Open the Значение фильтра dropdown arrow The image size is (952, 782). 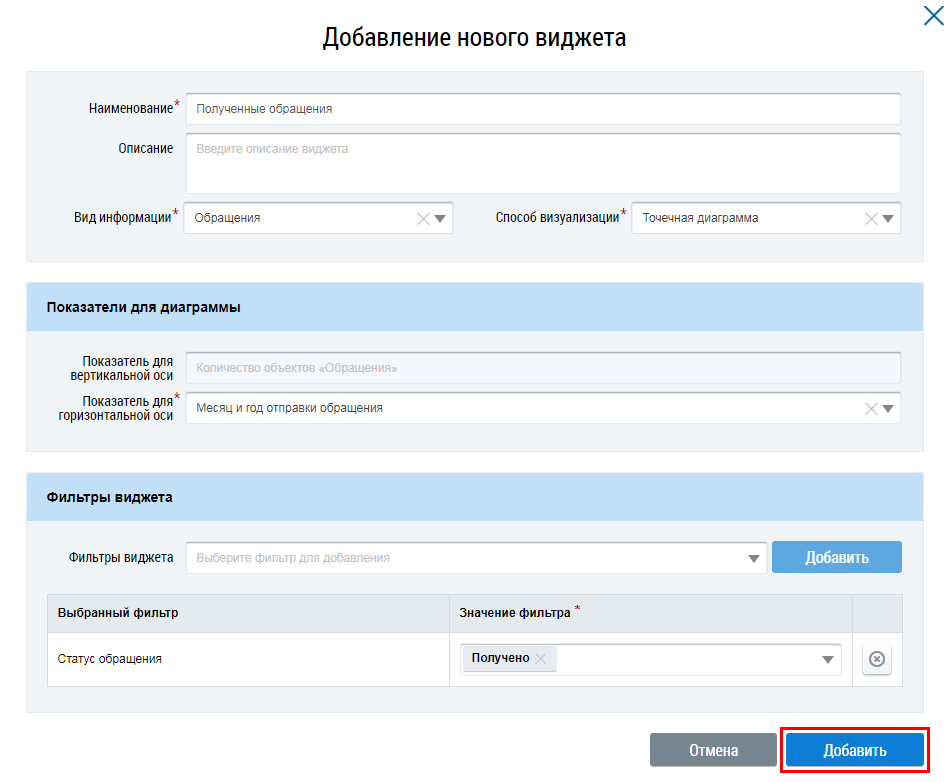[828, 659]
